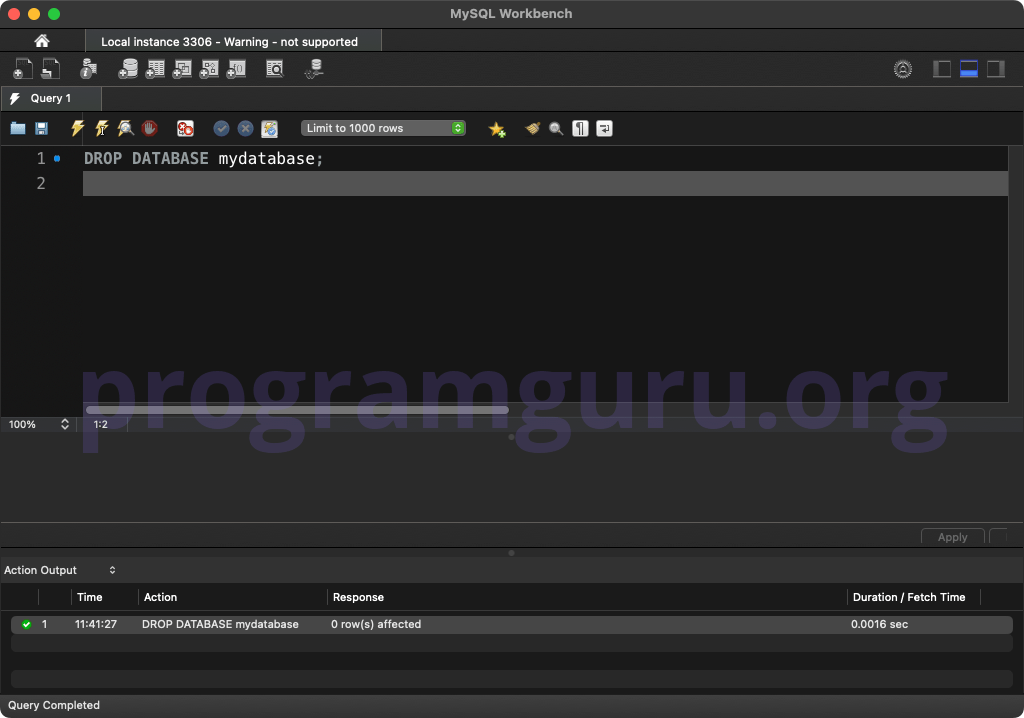1024x718 pixels.
Task: Toggle invisible characters display
Action: pos(580,128)
